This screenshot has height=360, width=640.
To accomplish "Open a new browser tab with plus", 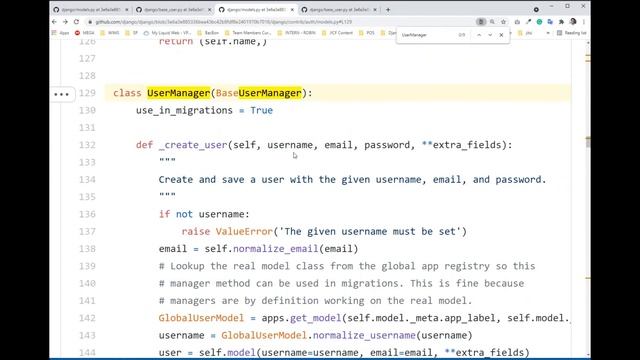I will coord(388,9).
